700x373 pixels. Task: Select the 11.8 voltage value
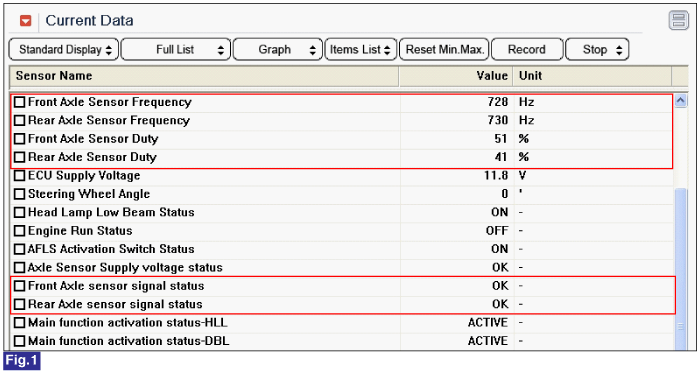tap(496, 176)
